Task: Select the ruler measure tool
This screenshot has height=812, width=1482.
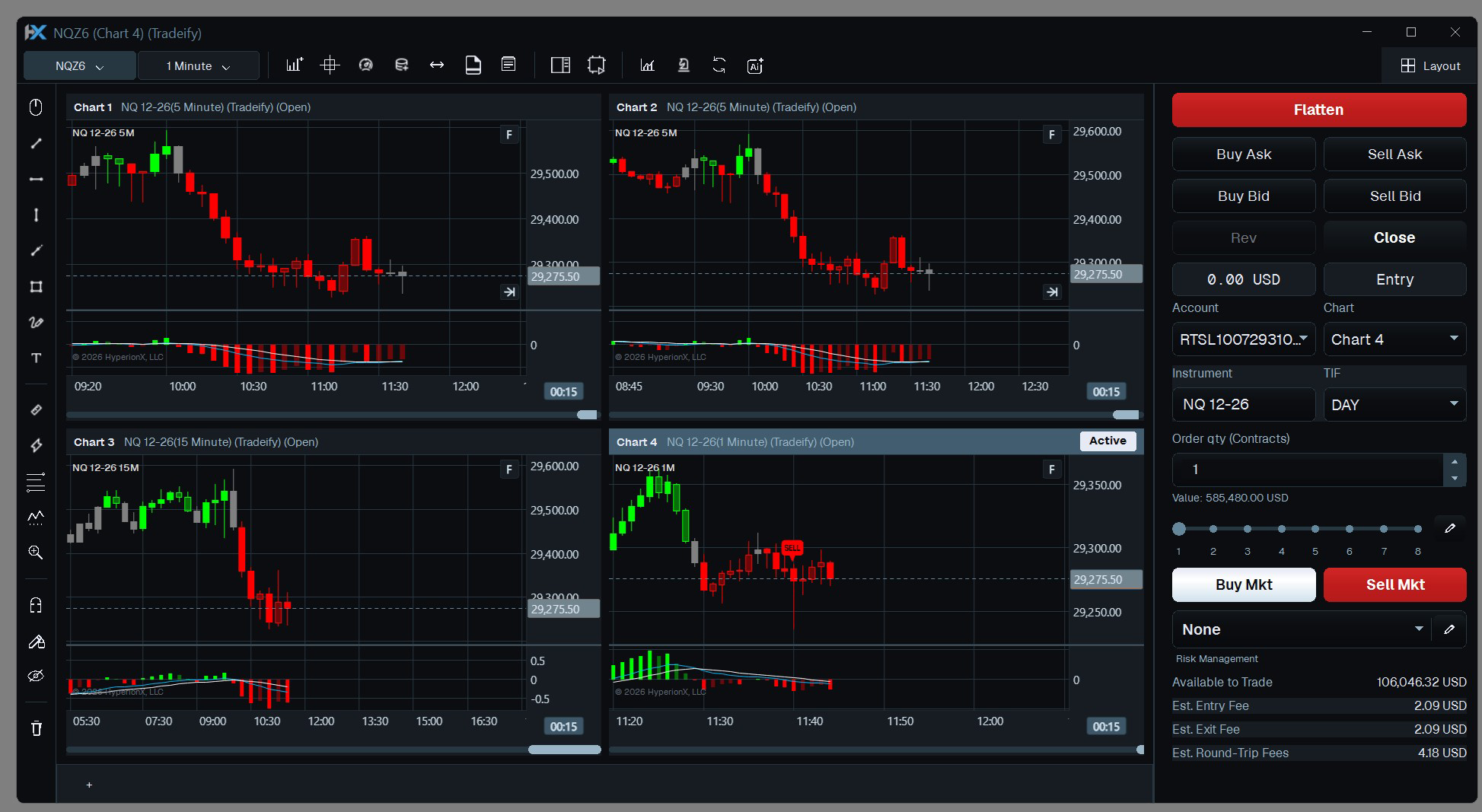Action: [36, 410]
